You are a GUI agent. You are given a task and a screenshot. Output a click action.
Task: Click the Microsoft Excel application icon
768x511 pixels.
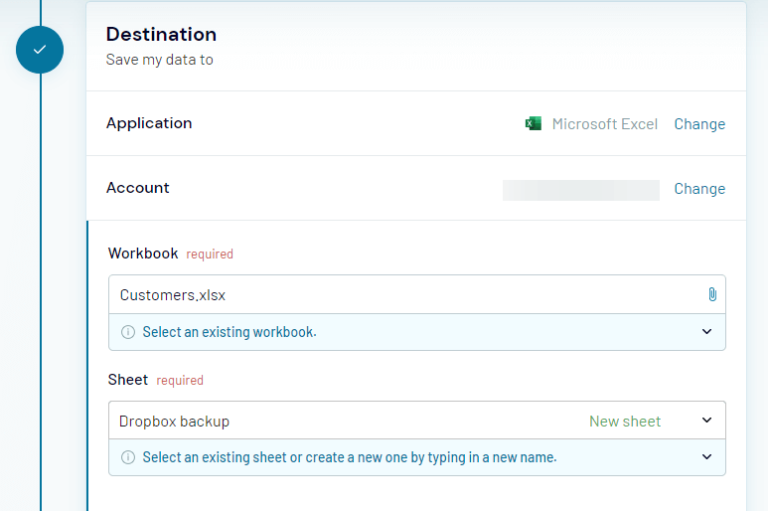[x=533, y=123]
